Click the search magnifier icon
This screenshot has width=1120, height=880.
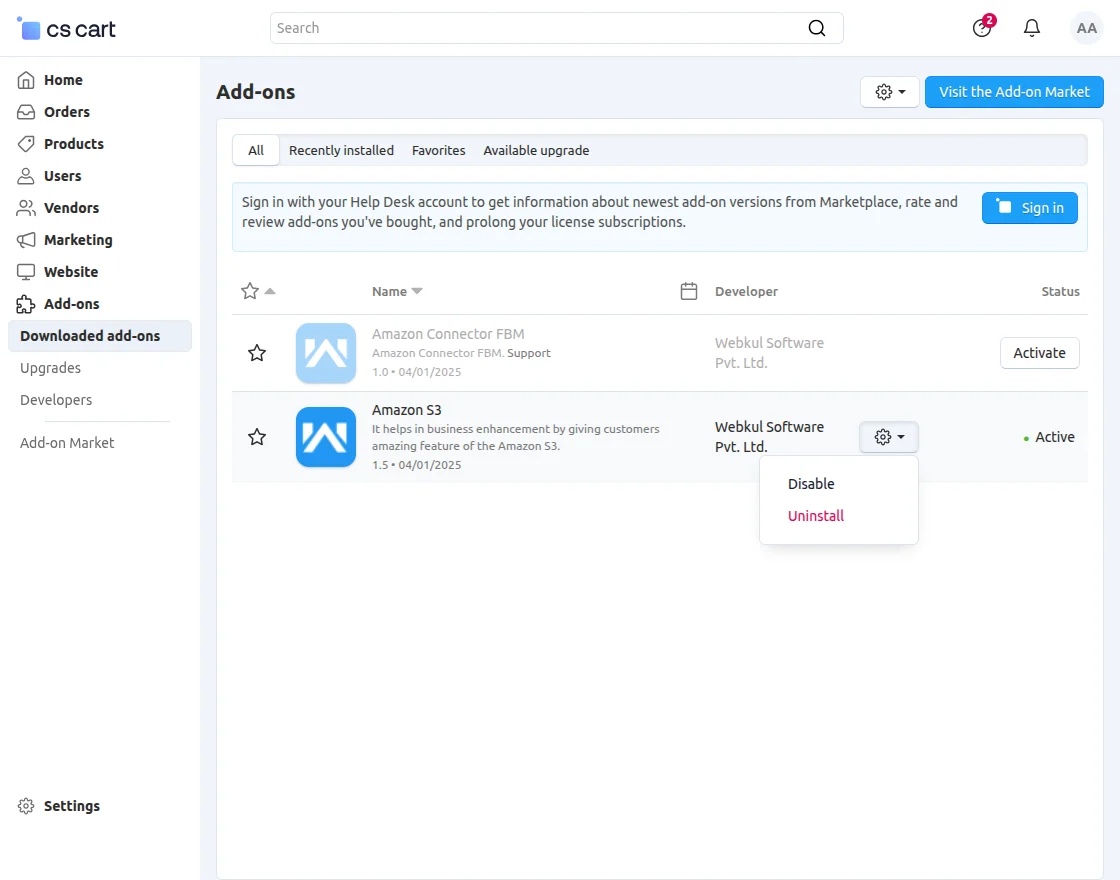pos(816,28)
